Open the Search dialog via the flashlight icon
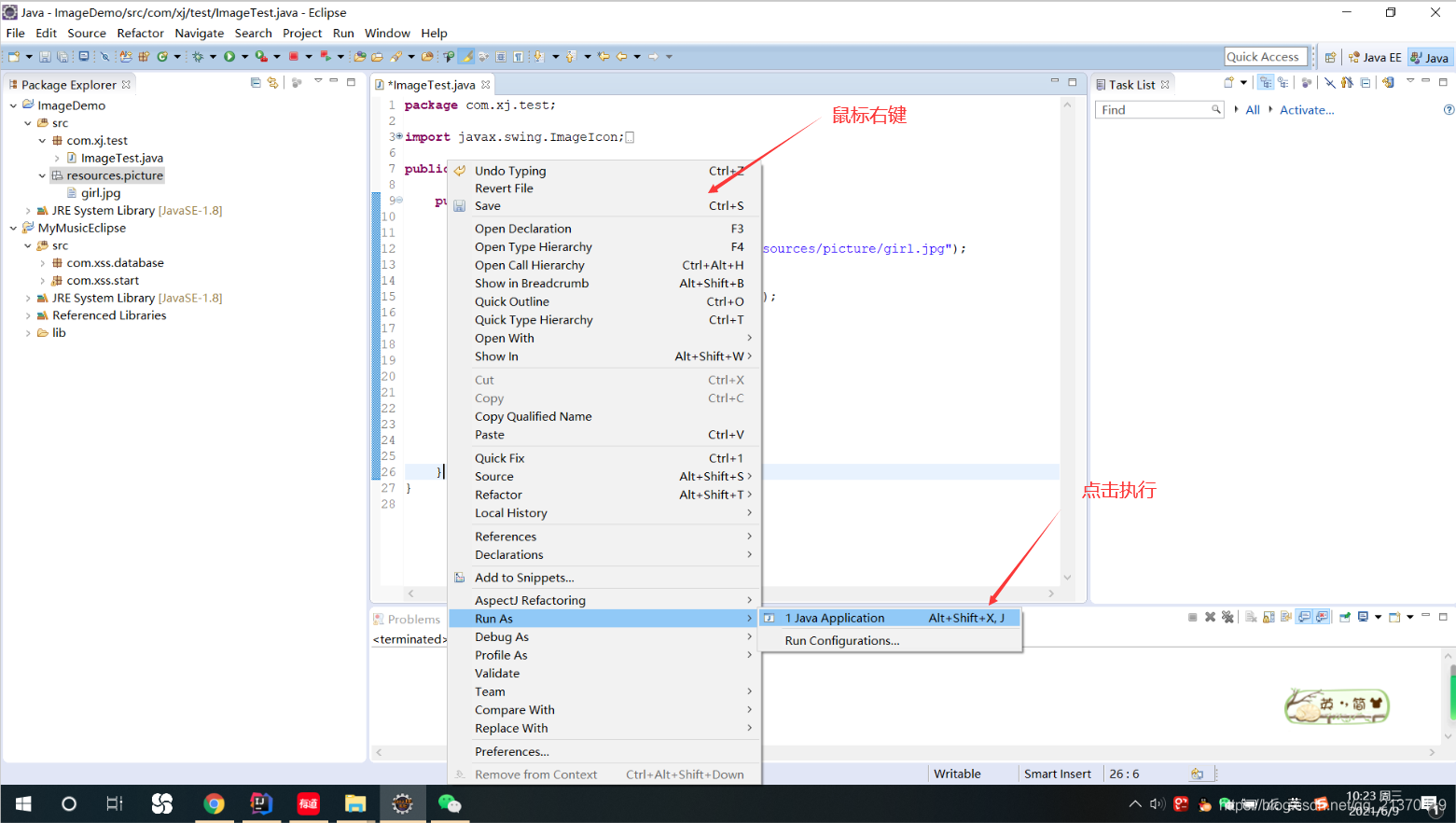 tap(396, 56)
